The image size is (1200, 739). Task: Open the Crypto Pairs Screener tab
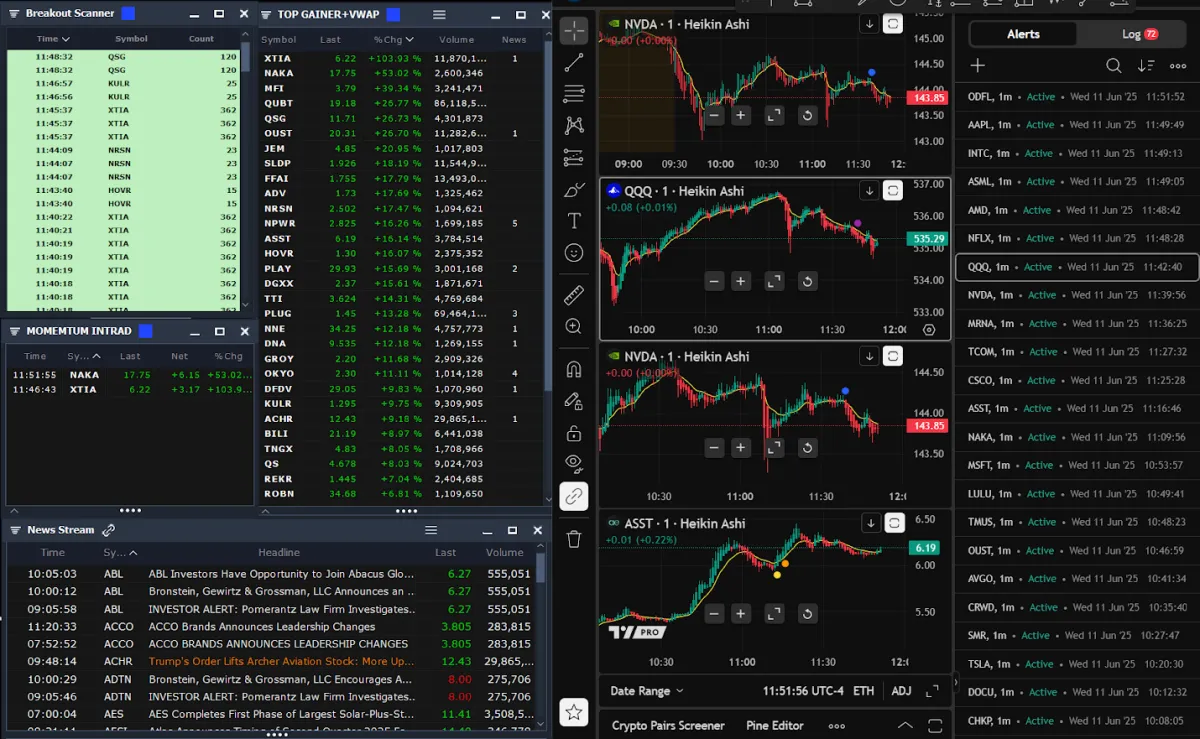tap(668, 726)
